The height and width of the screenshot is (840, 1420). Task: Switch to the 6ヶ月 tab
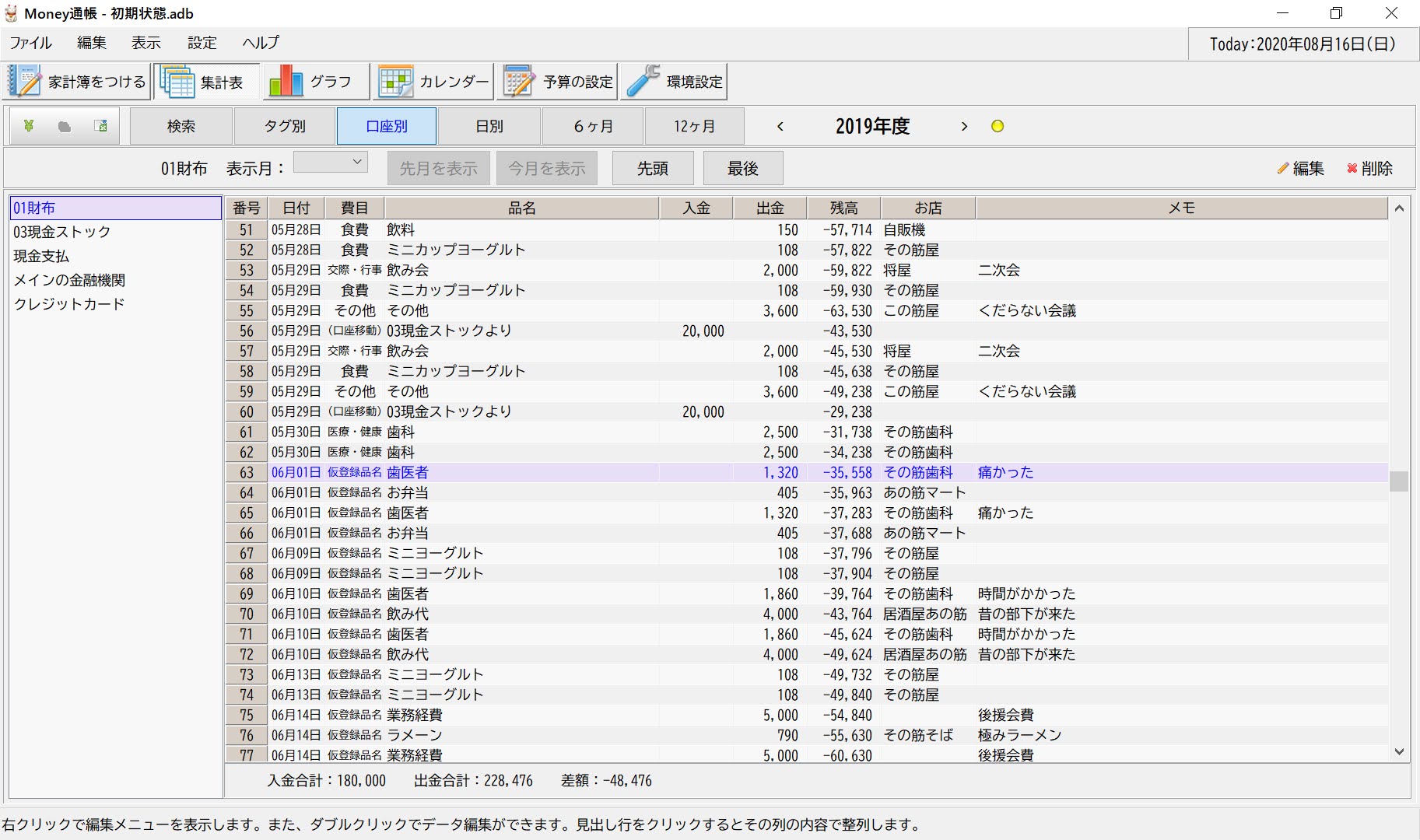593,126
